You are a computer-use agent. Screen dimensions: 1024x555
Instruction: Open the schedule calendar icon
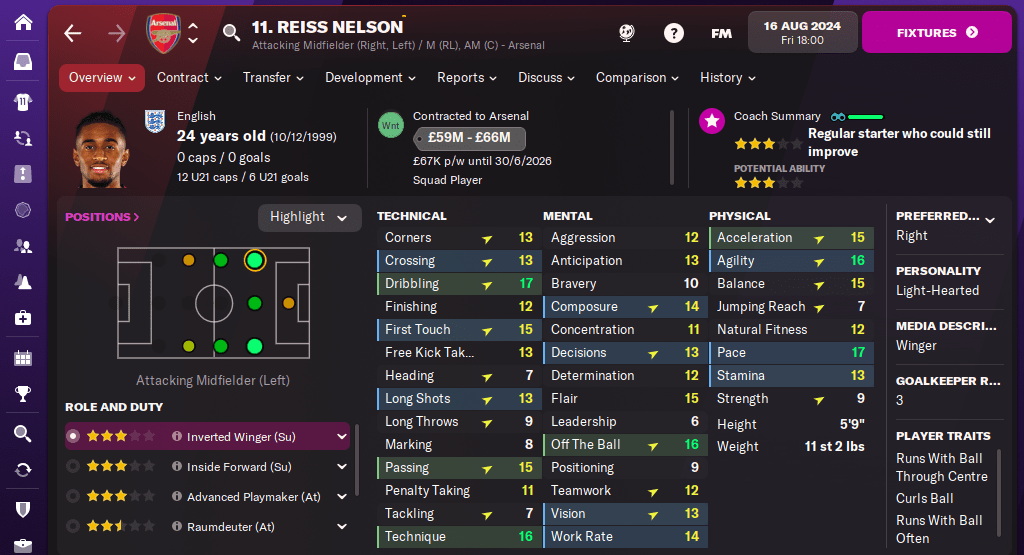[x=23, y=358]
